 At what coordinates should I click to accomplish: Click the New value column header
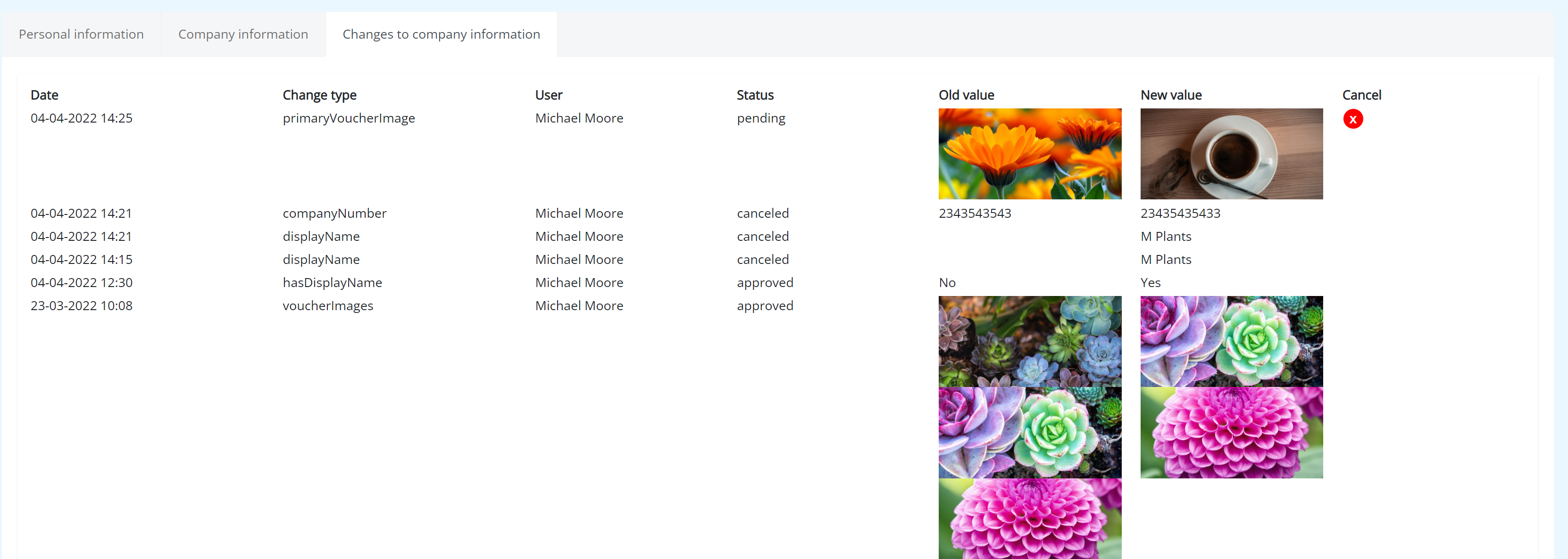click(x=1170, y=95)
